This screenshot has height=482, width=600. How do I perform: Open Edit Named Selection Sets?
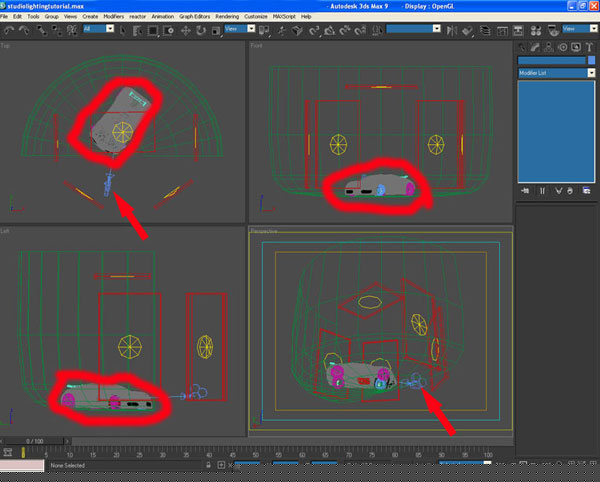tap(377, 30)
